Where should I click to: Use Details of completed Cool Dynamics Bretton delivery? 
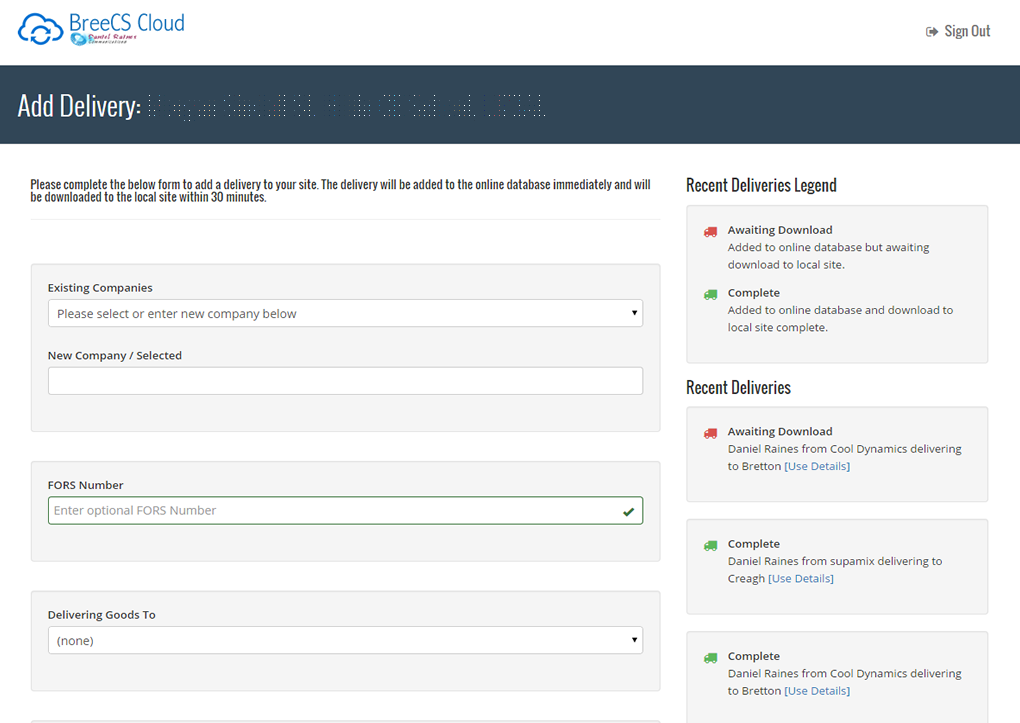click(x=817, y=691)
